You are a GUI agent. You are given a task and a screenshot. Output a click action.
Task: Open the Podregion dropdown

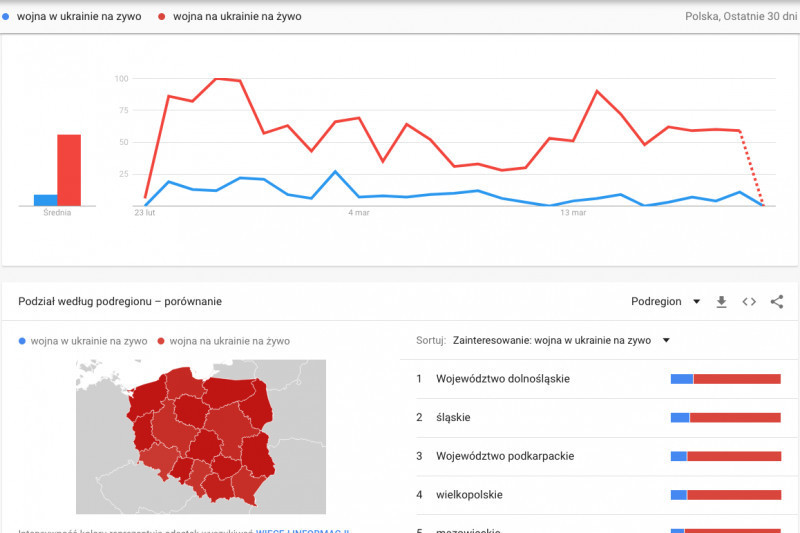664,302
